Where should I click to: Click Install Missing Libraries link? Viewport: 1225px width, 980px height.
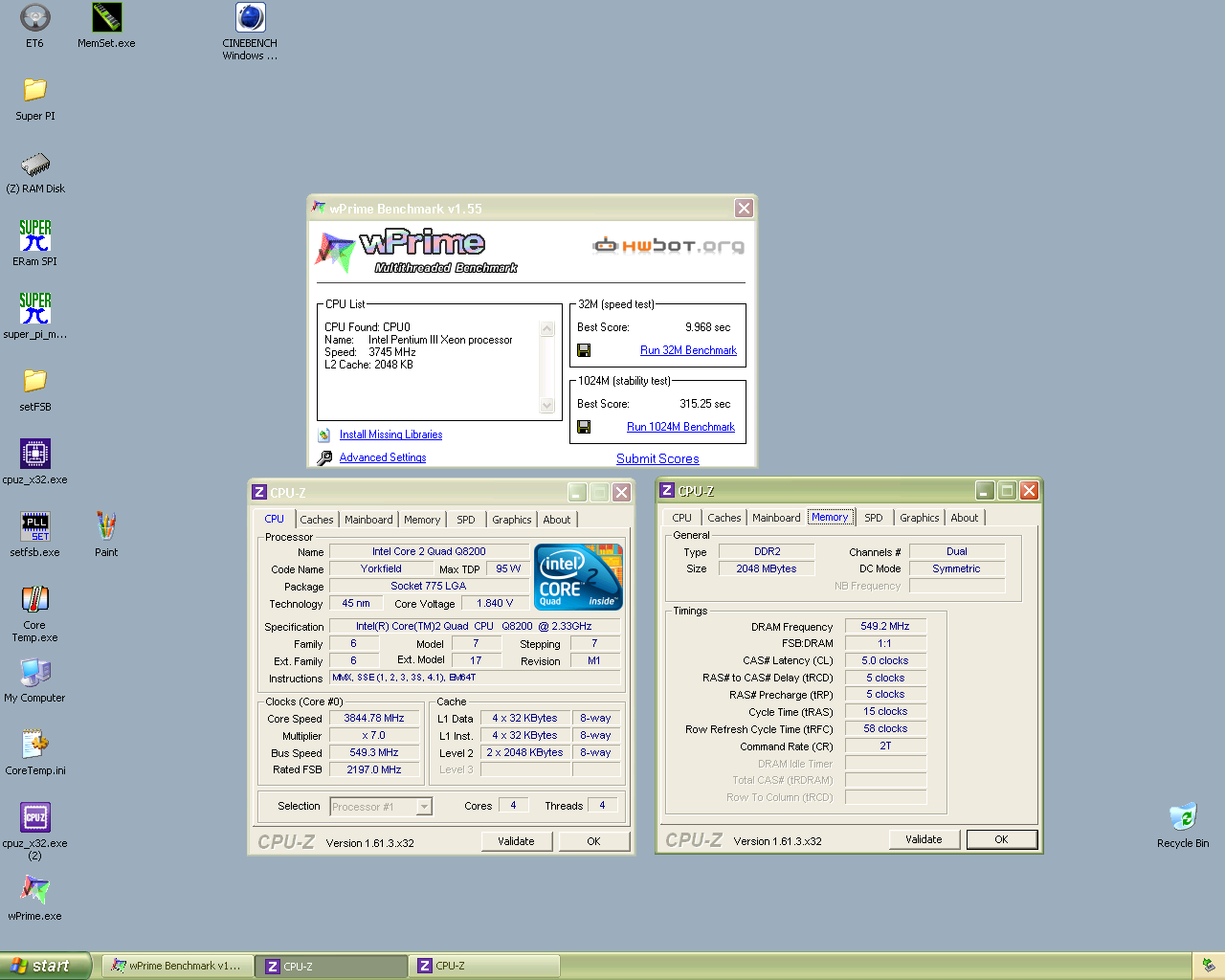point(390,434)
